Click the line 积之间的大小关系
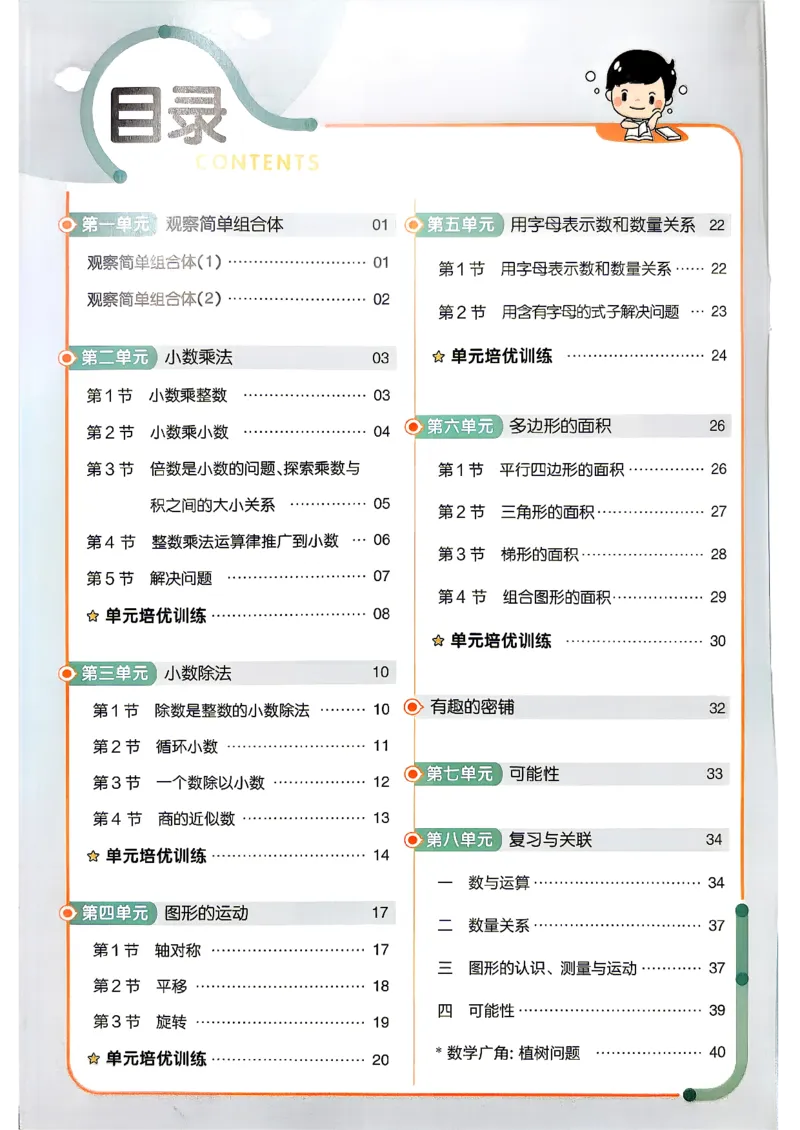 coord(213,505)
